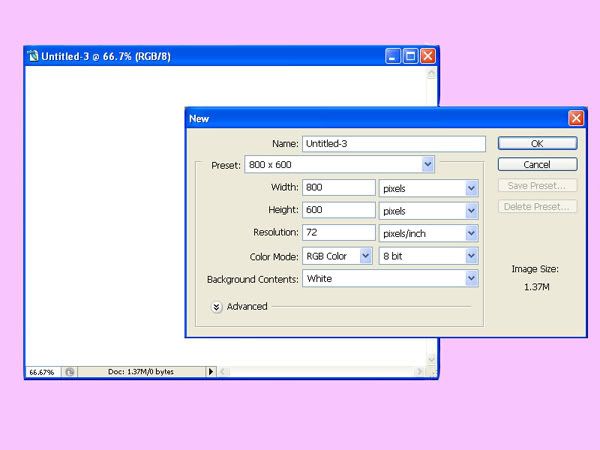Viewport: 600px width, 450px height.
Task: Click the 66.67% zoom field in status bar
Action: (42, 371)
